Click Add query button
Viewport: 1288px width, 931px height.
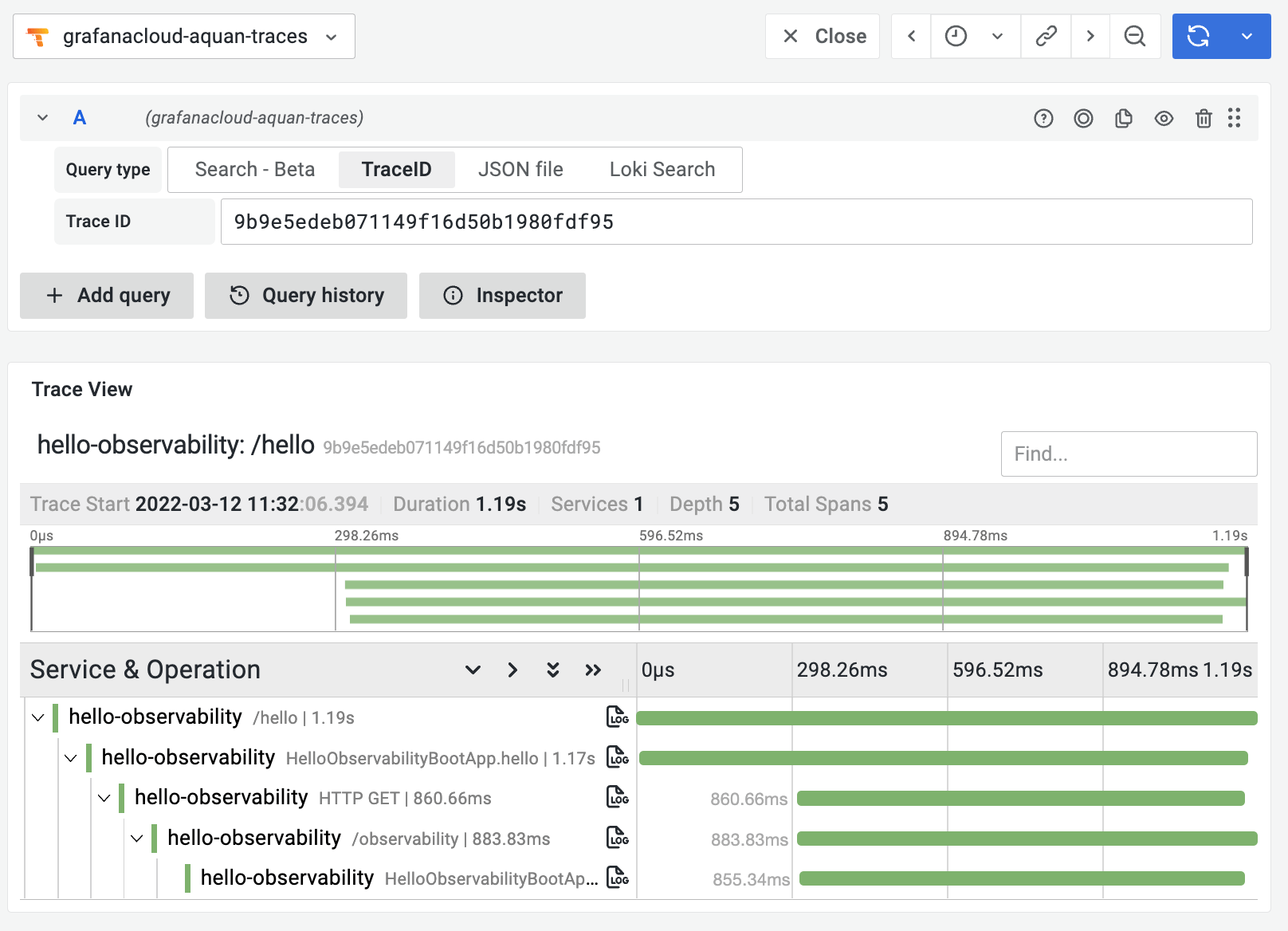point(106,296)
